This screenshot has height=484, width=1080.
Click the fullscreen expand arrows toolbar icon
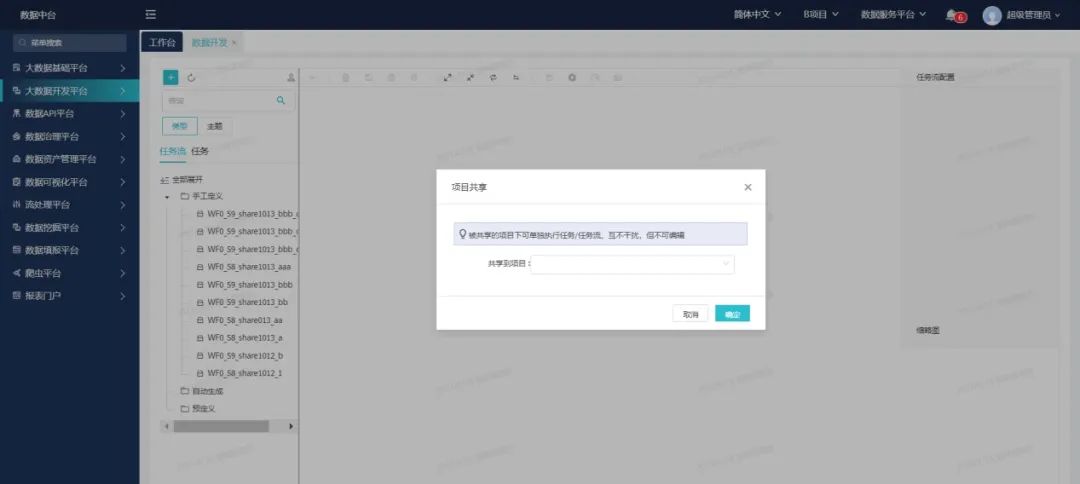447,77
